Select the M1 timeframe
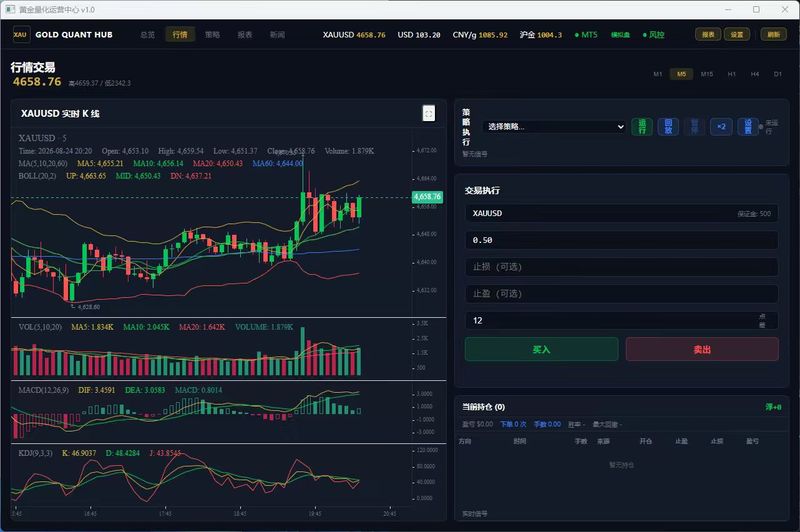The image size is (800, 532). [x=658, y=74]
